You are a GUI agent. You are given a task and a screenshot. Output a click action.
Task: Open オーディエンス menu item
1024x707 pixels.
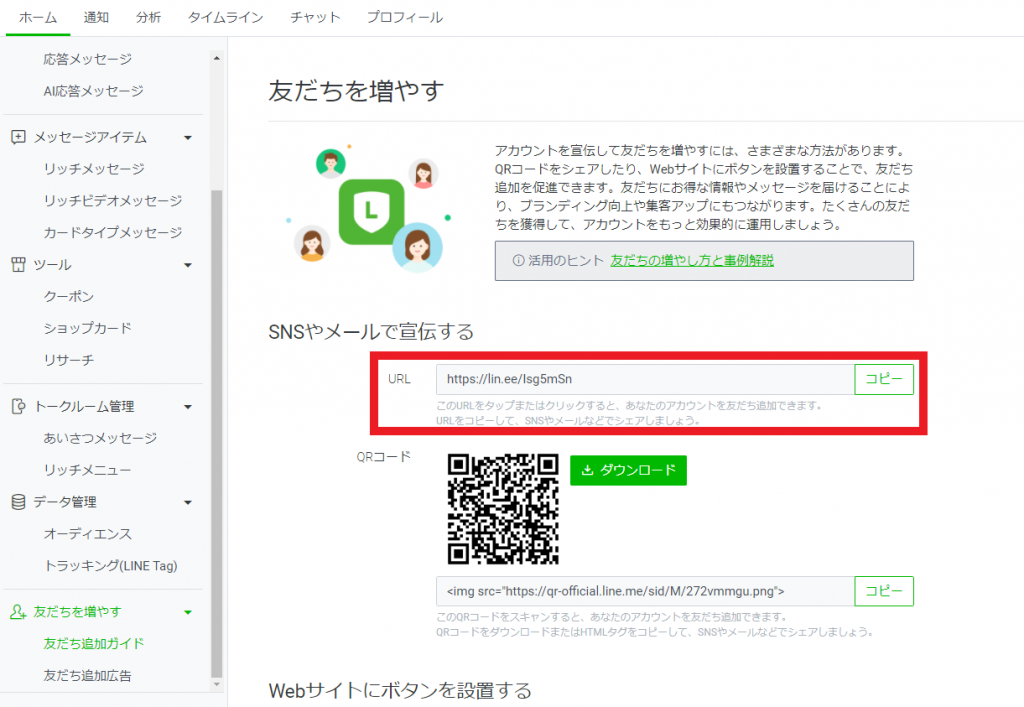coord(88,534)
